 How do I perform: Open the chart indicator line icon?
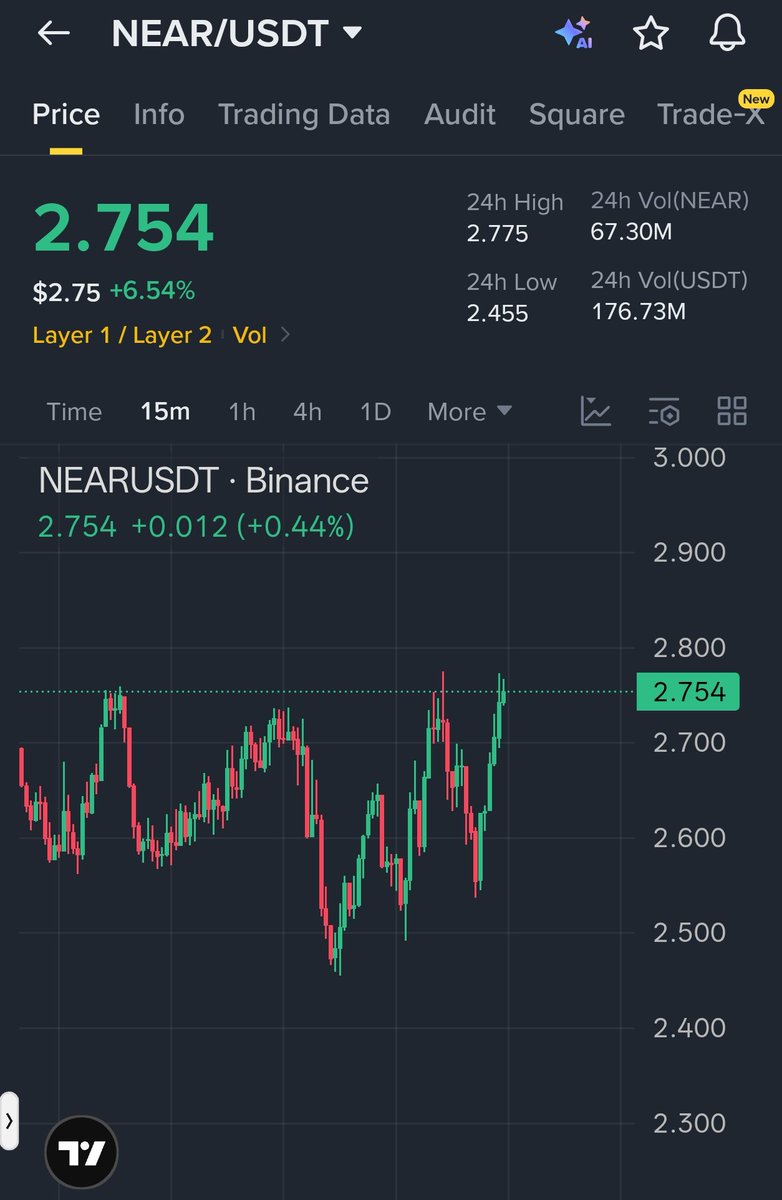[x=596, y=411]
